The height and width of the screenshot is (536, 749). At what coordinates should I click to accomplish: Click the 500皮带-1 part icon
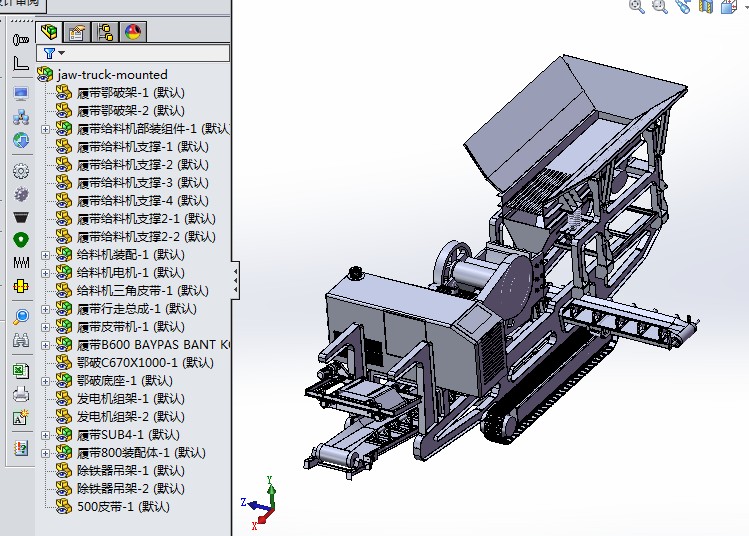64,507
